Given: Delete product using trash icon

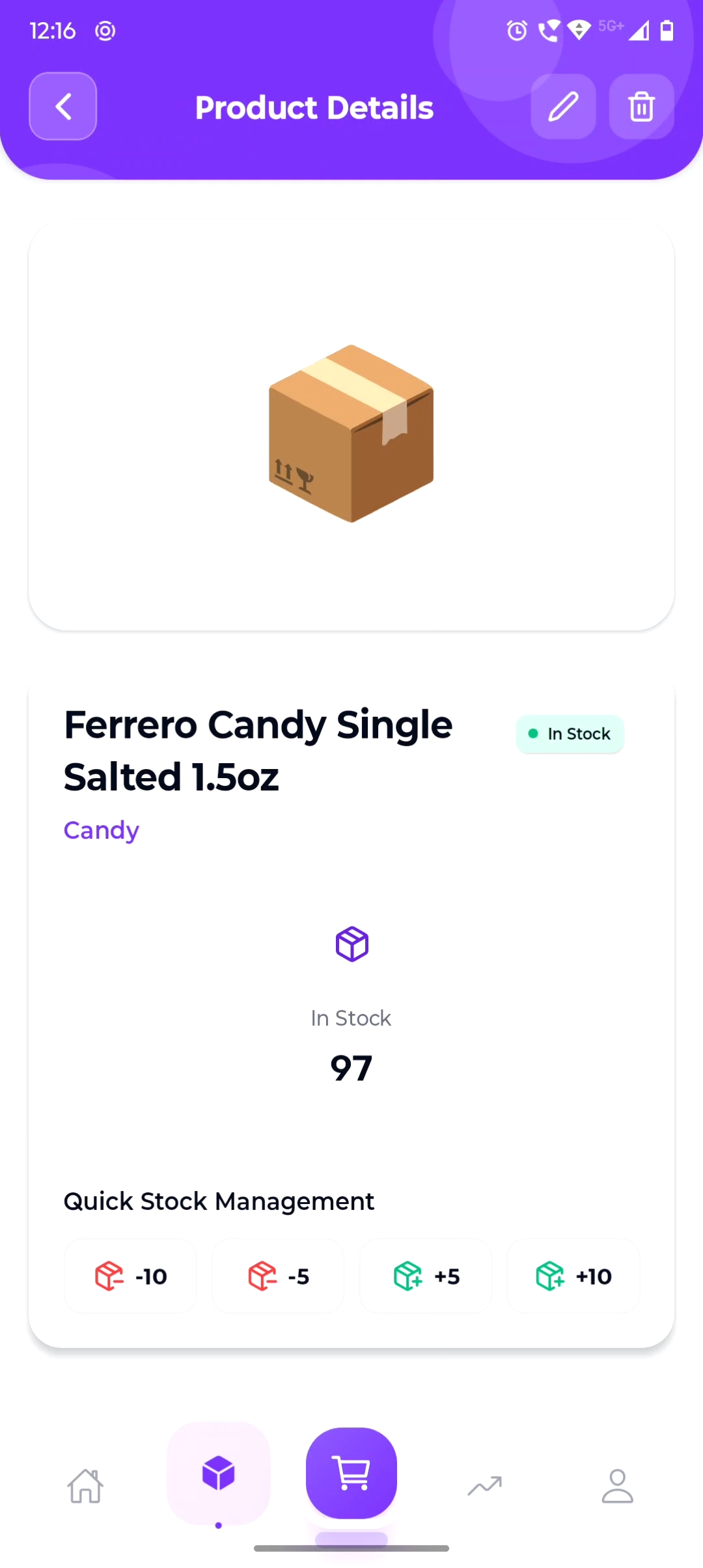Looking at the screenshot, I should pyautogui.click(x=641, y=106).
